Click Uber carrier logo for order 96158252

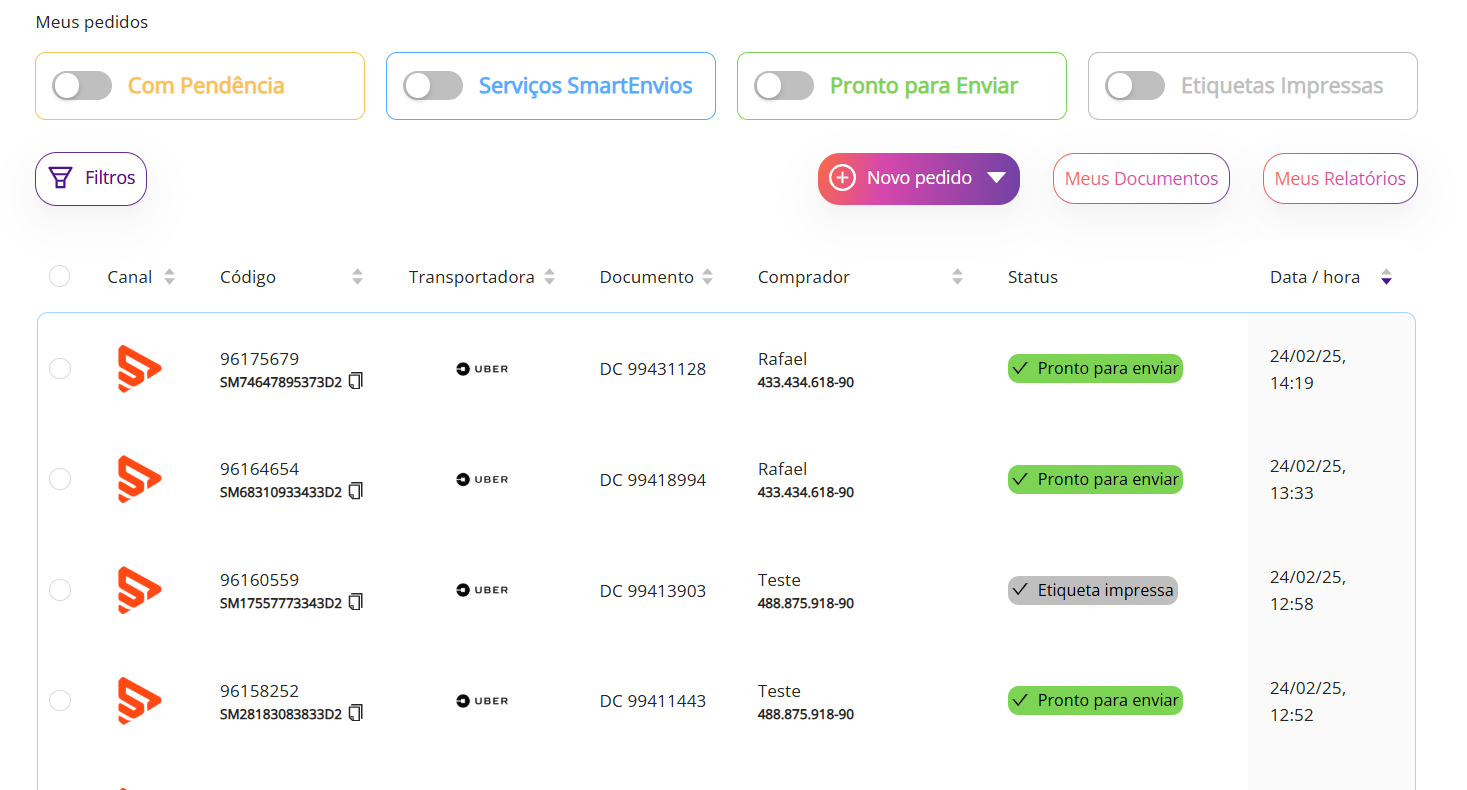click(482, 701)
